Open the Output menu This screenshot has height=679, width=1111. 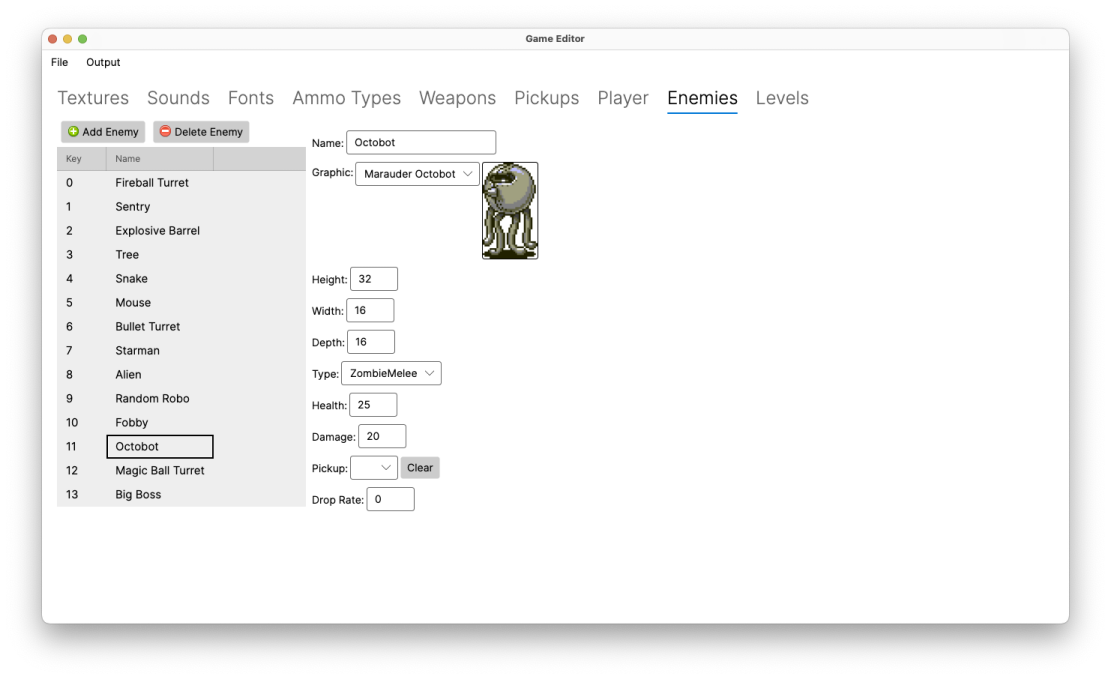tap(103, 62)
